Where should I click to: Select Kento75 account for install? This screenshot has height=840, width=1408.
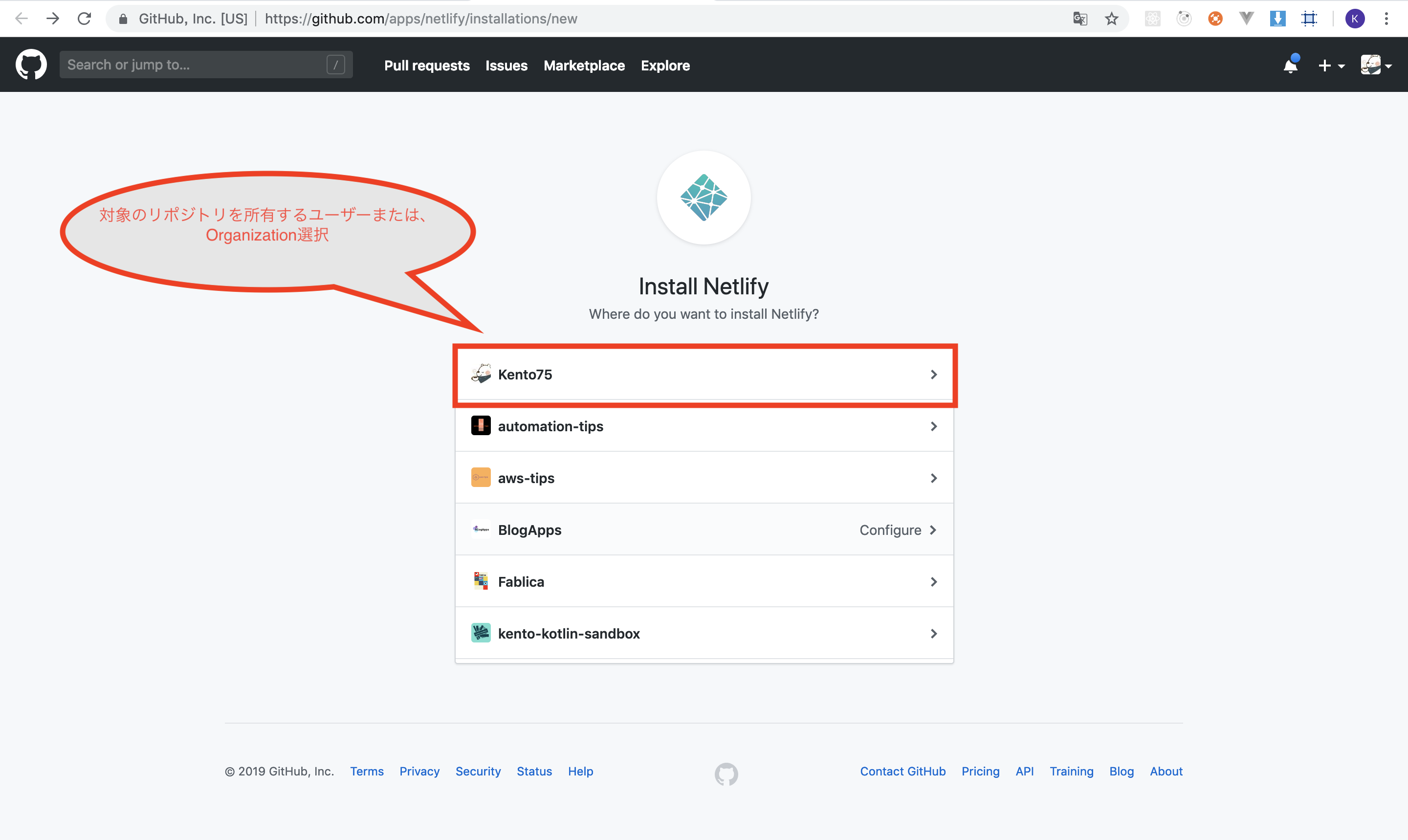[x=704, y=375]
